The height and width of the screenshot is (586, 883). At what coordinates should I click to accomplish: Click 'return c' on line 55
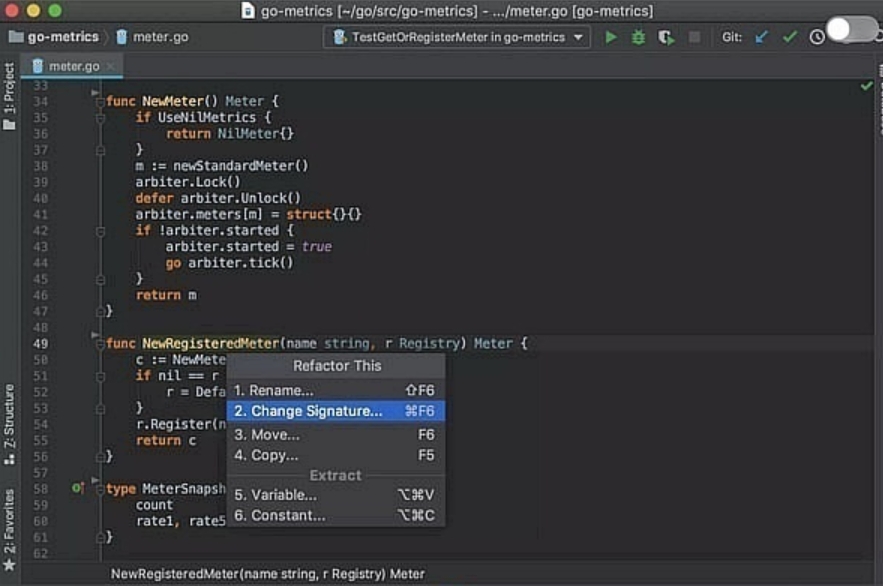click(166, 441)
